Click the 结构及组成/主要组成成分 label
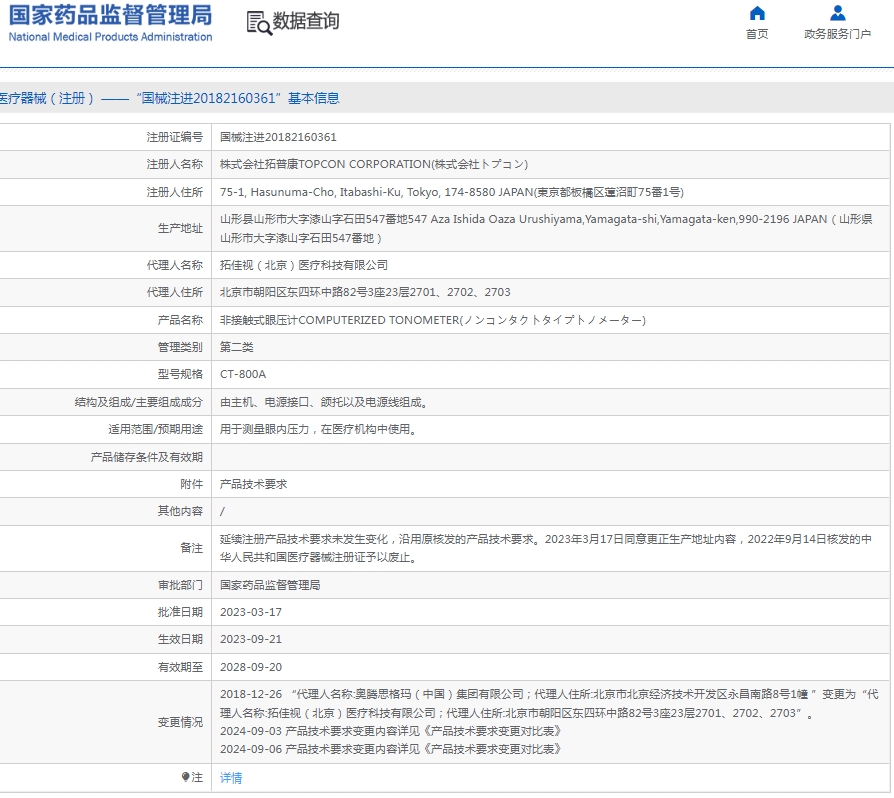Viewport: 894px width, 798px height. [x=139, y=402]
